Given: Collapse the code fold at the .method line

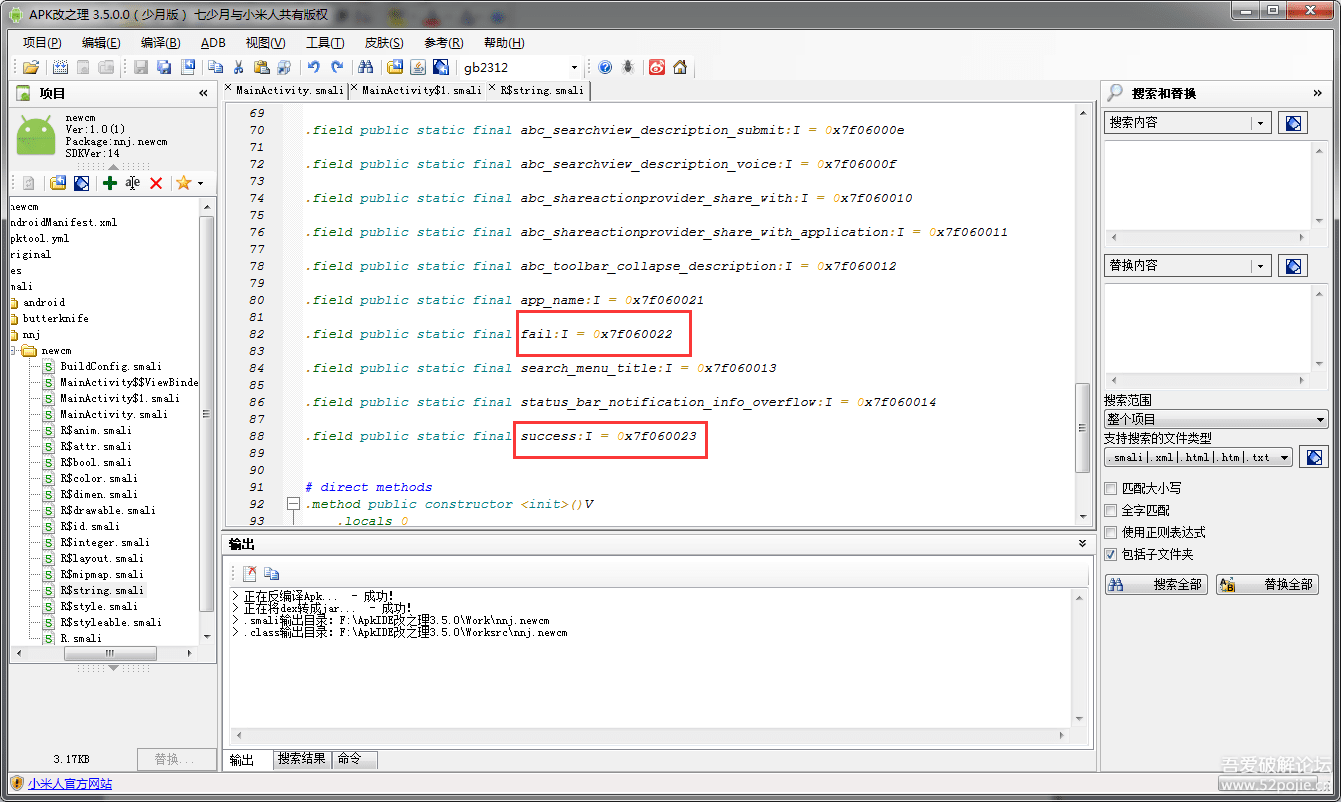Looking at the screenshot, I should click(x=293, y=504).
